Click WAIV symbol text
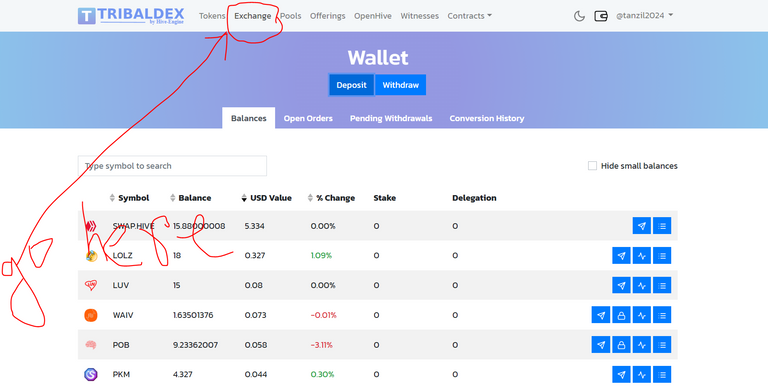Image resolution: width=768 pixels, height=389 pixels. 122,315
